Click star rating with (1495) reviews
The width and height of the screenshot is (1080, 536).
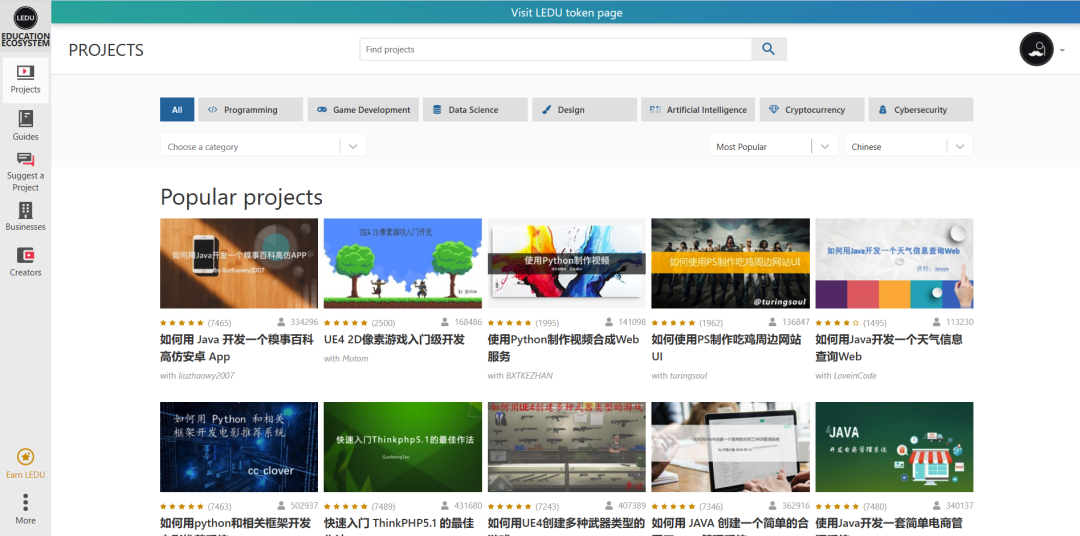[851, 322]
